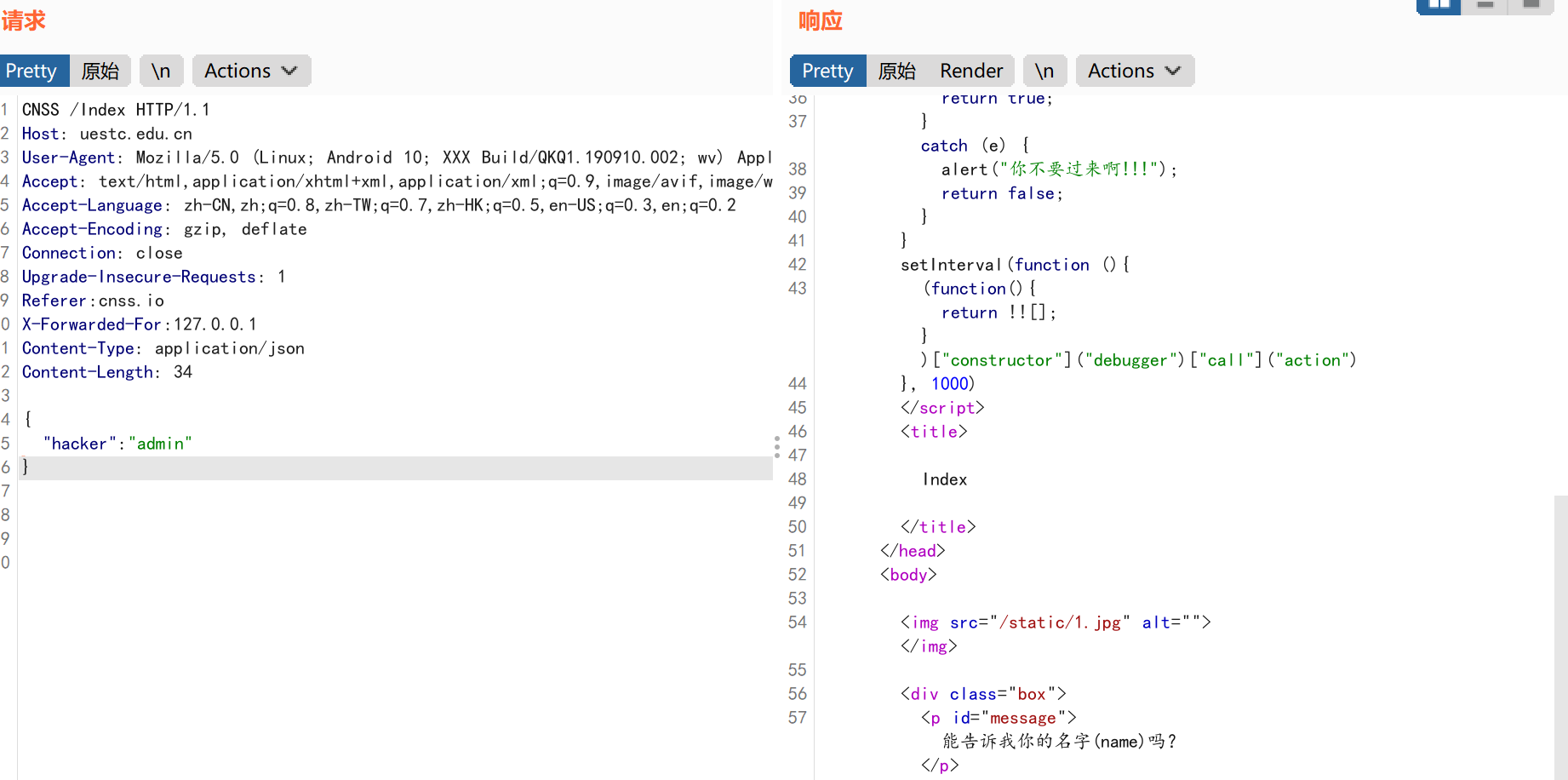The height and width of the screenshot is (780, 1568).
Task: Click the Upgrade-Insecure-Requests header line
Action: click(154, 277)
